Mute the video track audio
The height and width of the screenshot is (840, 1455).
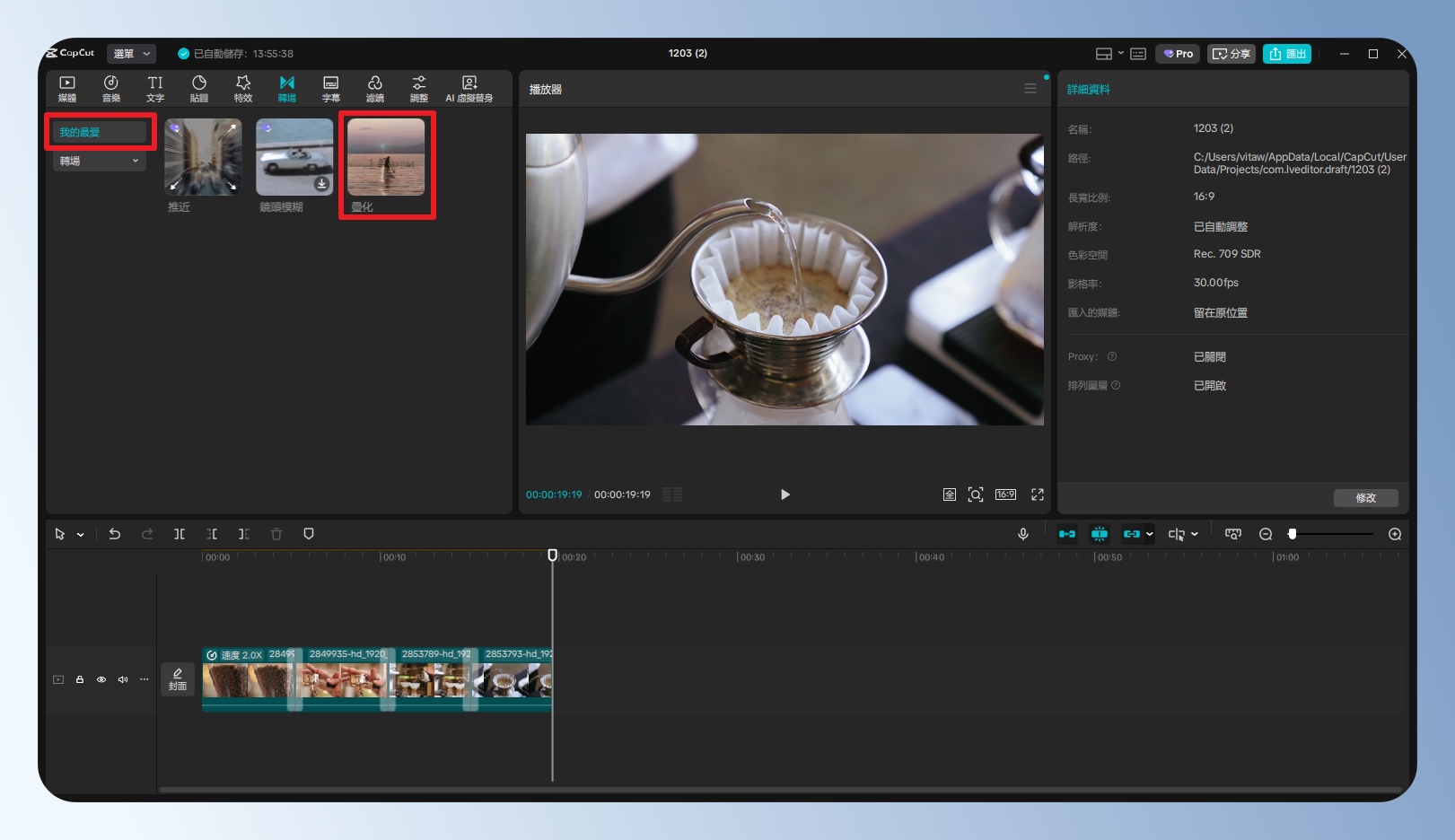point(123,679)
